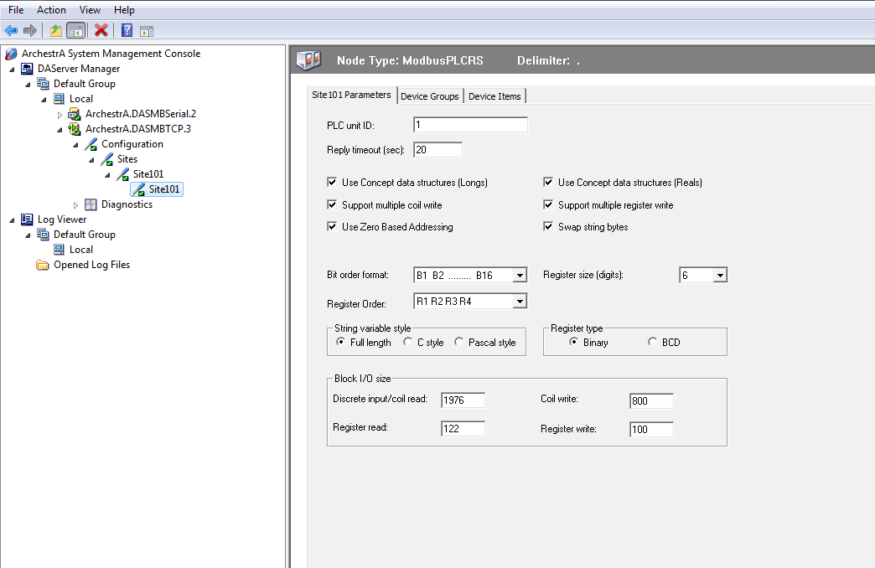Click the Diagnostics node icon

click(90, 204)
